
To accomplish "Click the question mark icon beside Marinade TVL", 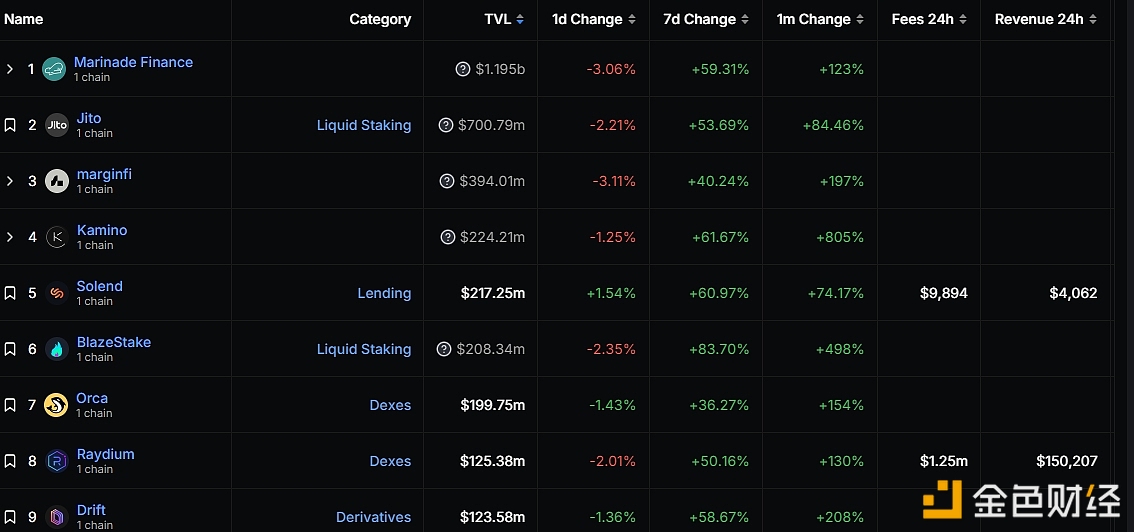I will coord(463,69).
